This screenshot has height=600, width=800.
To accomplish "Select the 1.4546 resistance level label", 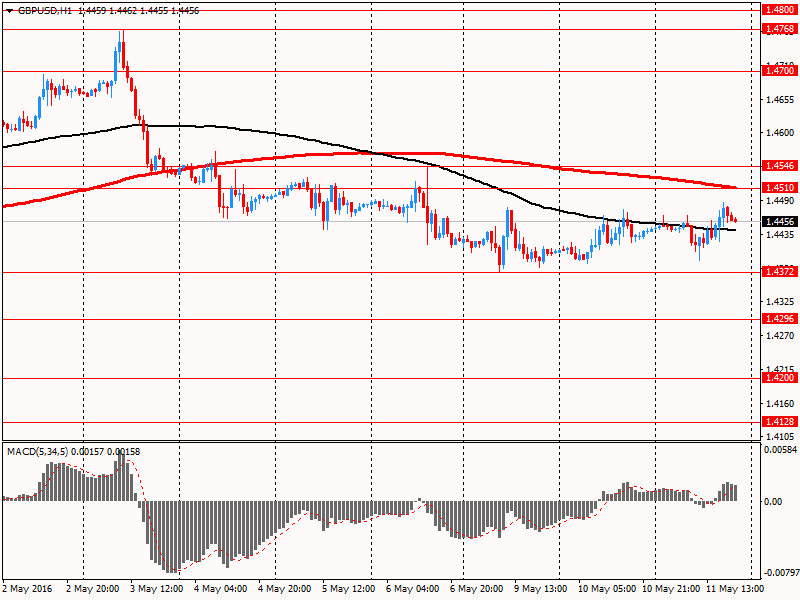I will pyautogui.click(x=780, y=166).
